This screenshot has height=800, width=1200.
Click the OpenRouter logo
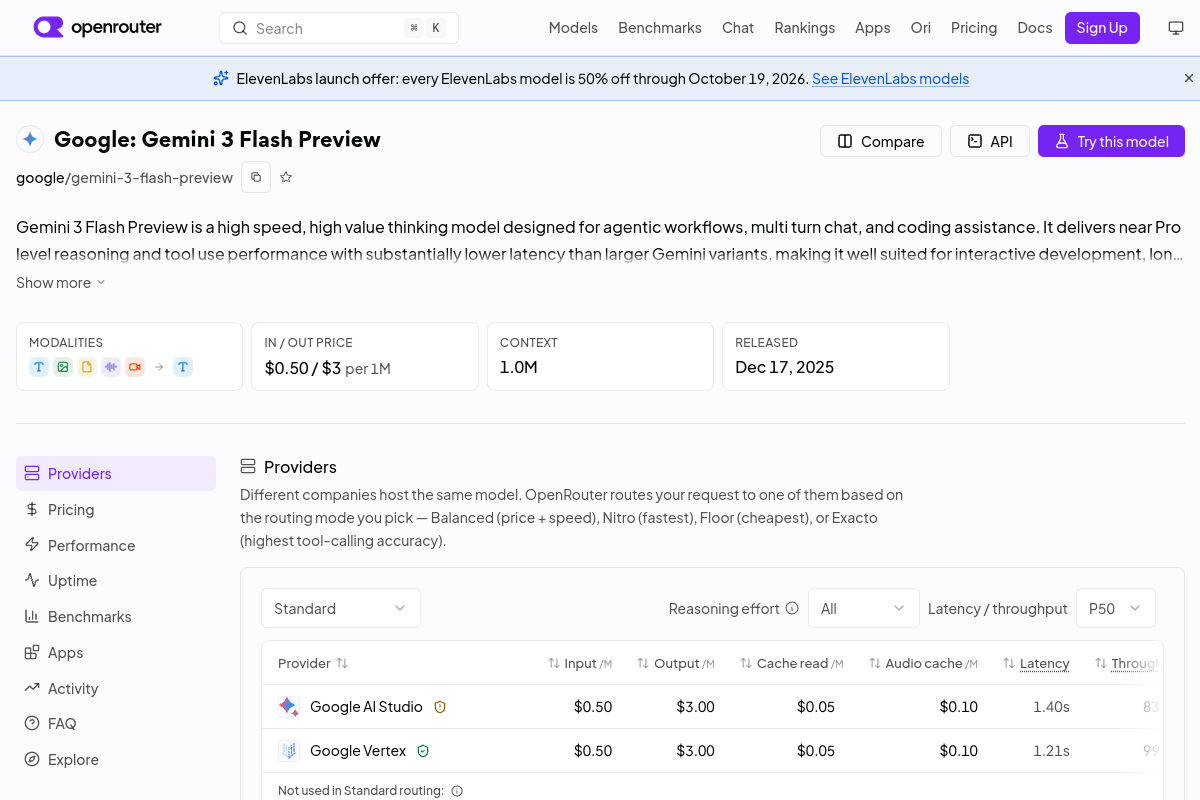(97, 27)
